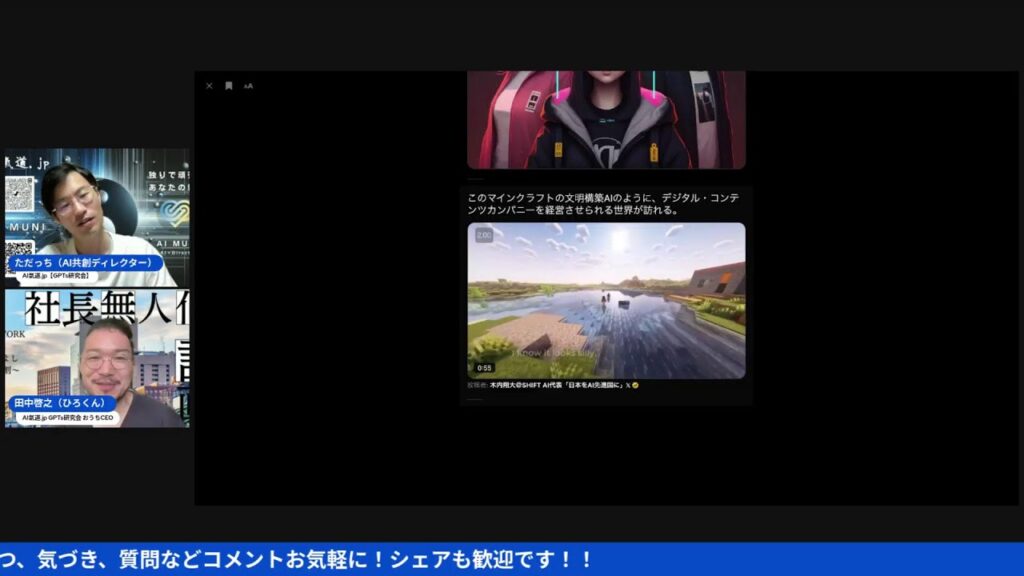The height and width of the screenshot is (576, 1024).
Task: Click the AI氣道.jp GPTs研究会 おうちCEO subtitle
Action: 68,418
